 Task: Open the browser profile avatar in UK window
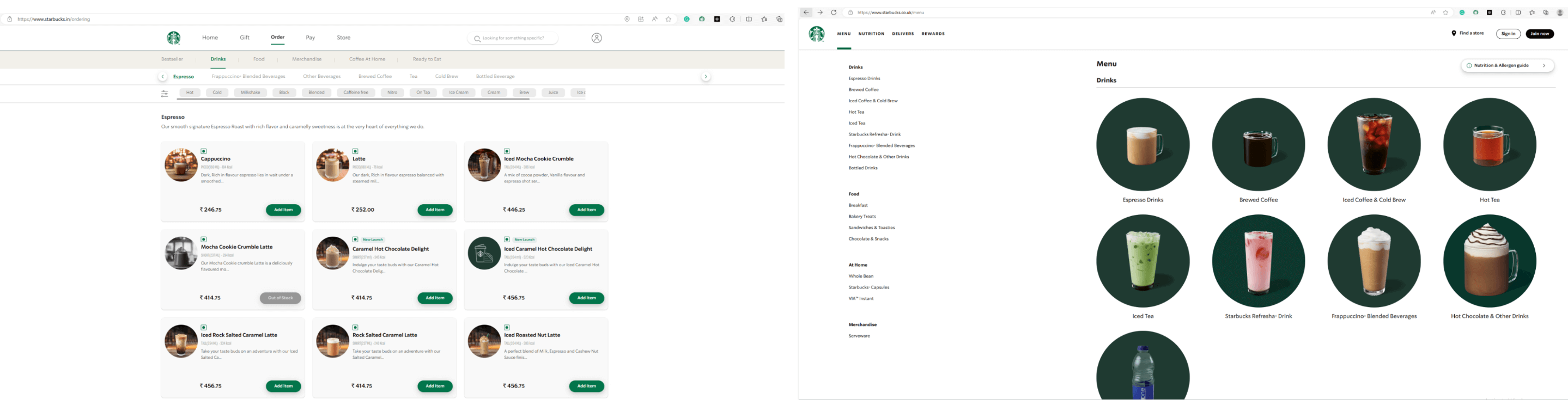point(1560,12)
